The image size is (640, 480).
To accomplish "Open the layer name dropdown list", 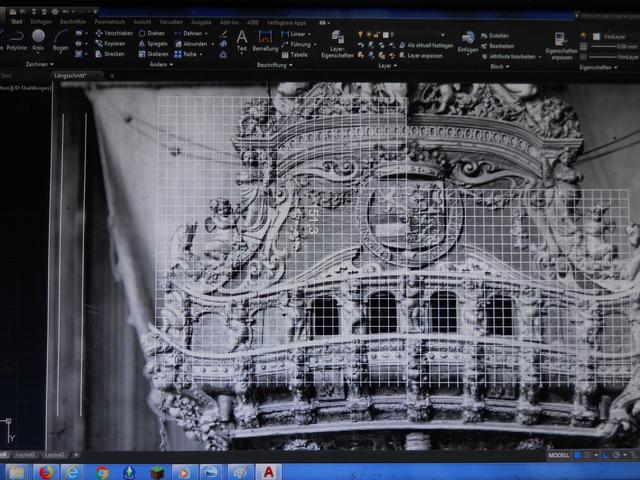I will (443, 35).
